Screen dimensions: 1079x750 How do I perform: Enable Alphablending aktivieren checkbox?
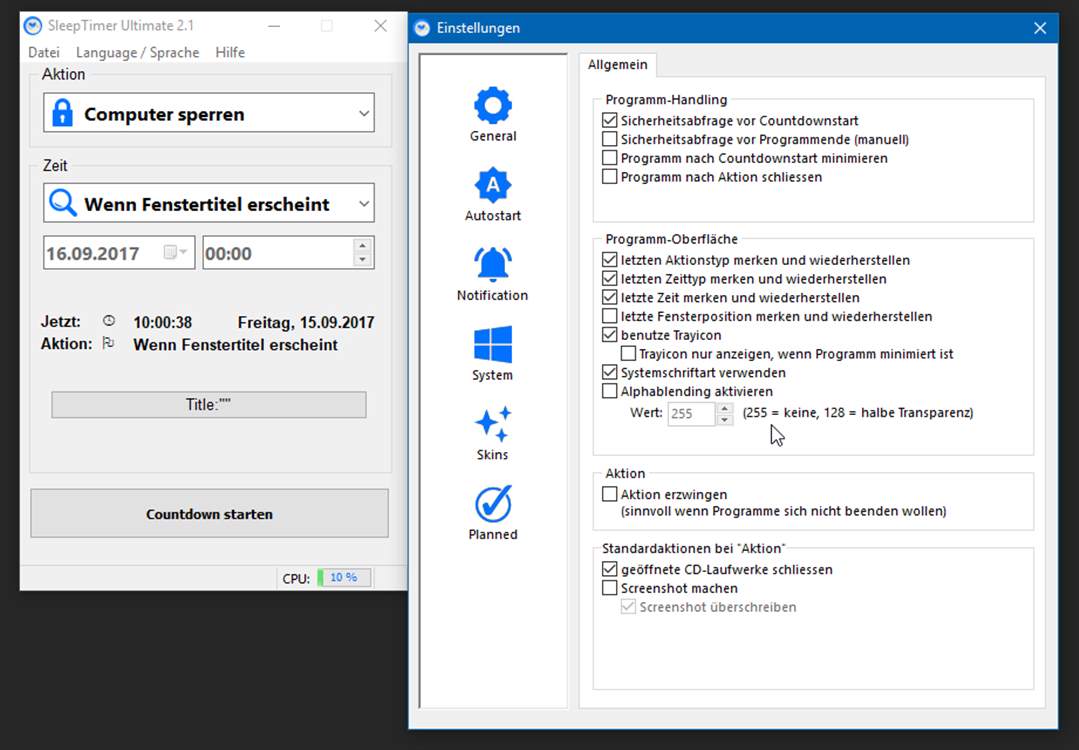click(609, 391)
